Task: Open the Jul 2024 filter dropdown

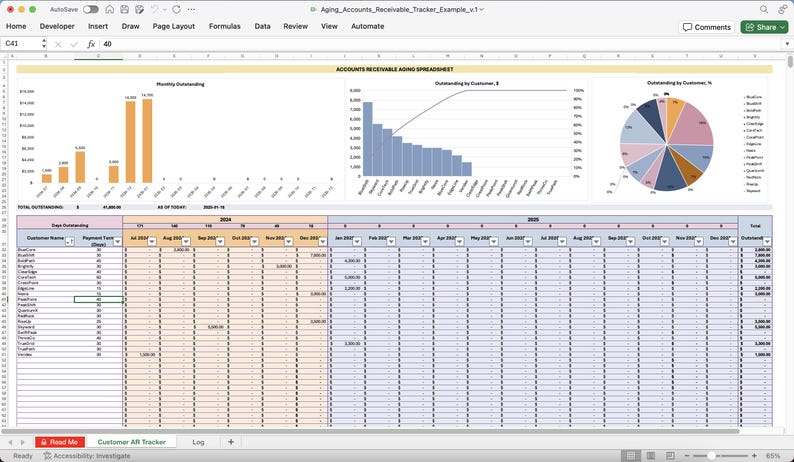Action: (151, 242)
